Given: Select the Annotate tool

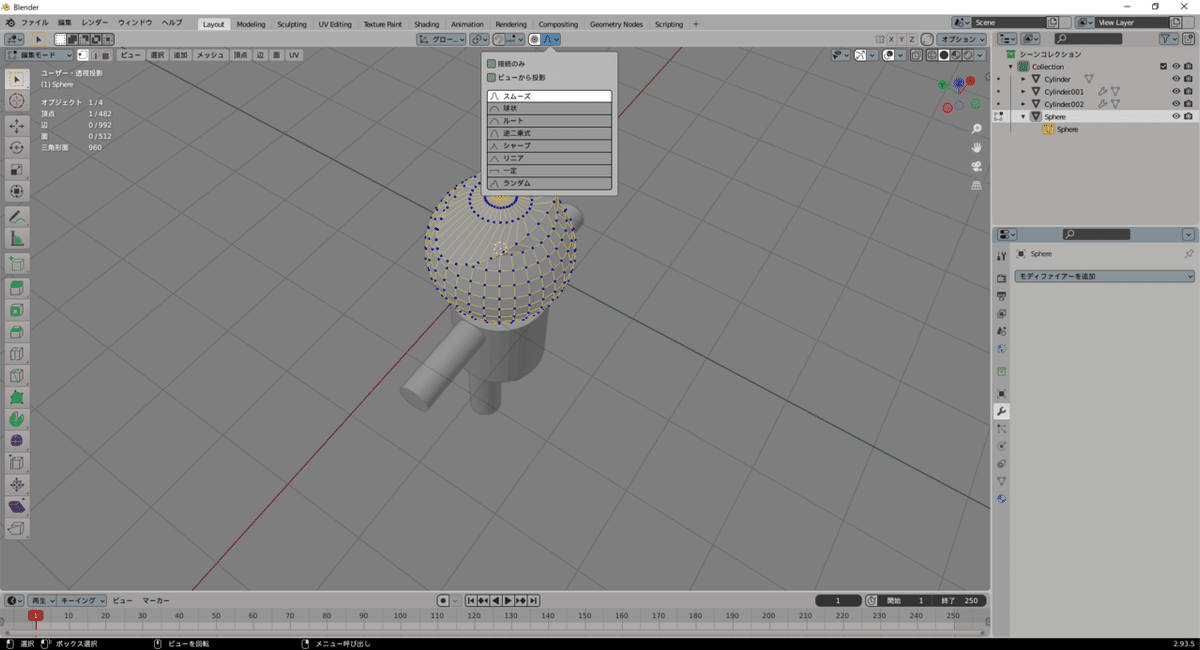Looking at the screenshot, I should (17, 216).
